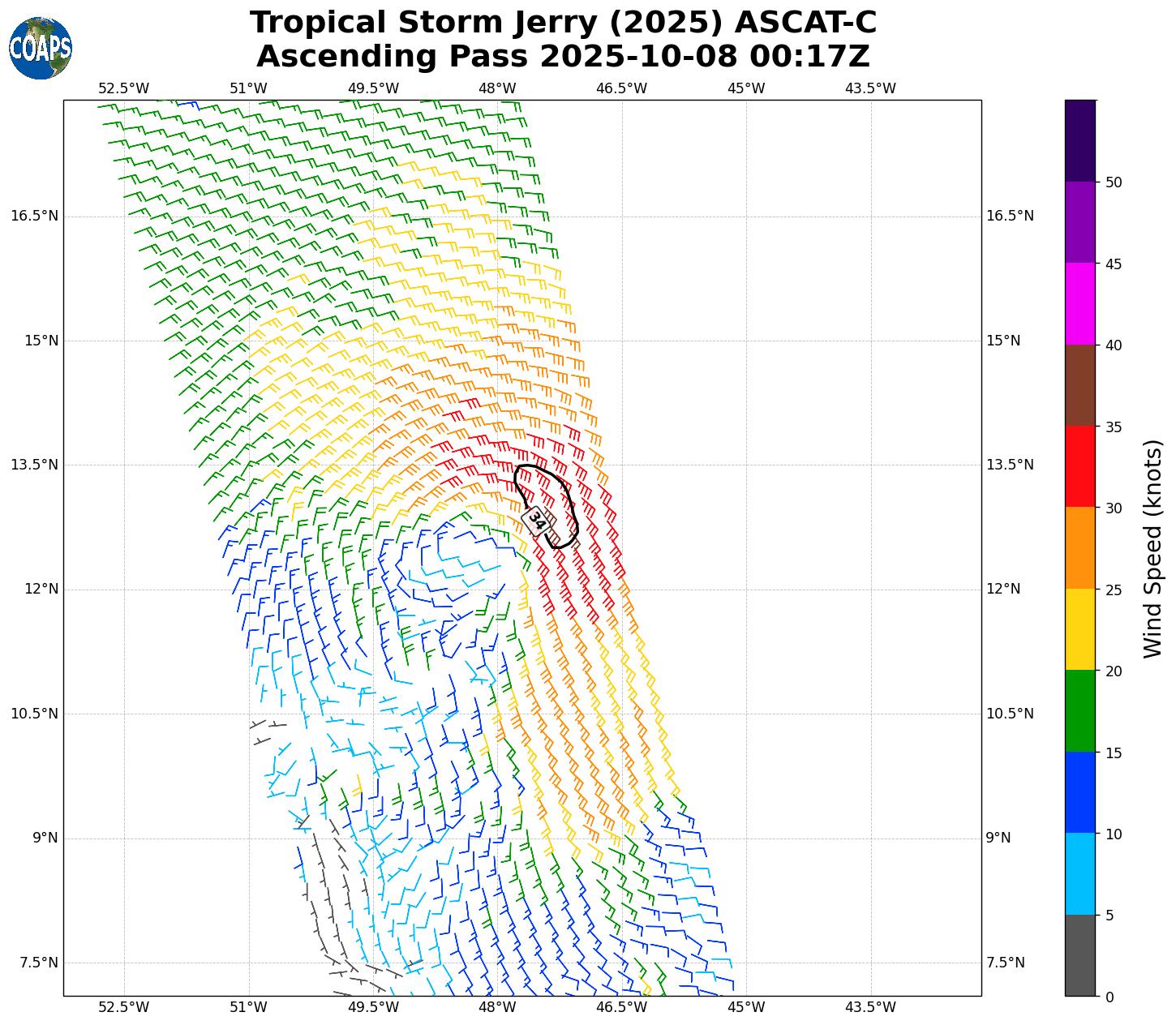This screenshot has width=1176, height=1025.
Task: Click the bottom axis 52.5°W longitude label
Action: (x=123, y=1007)
